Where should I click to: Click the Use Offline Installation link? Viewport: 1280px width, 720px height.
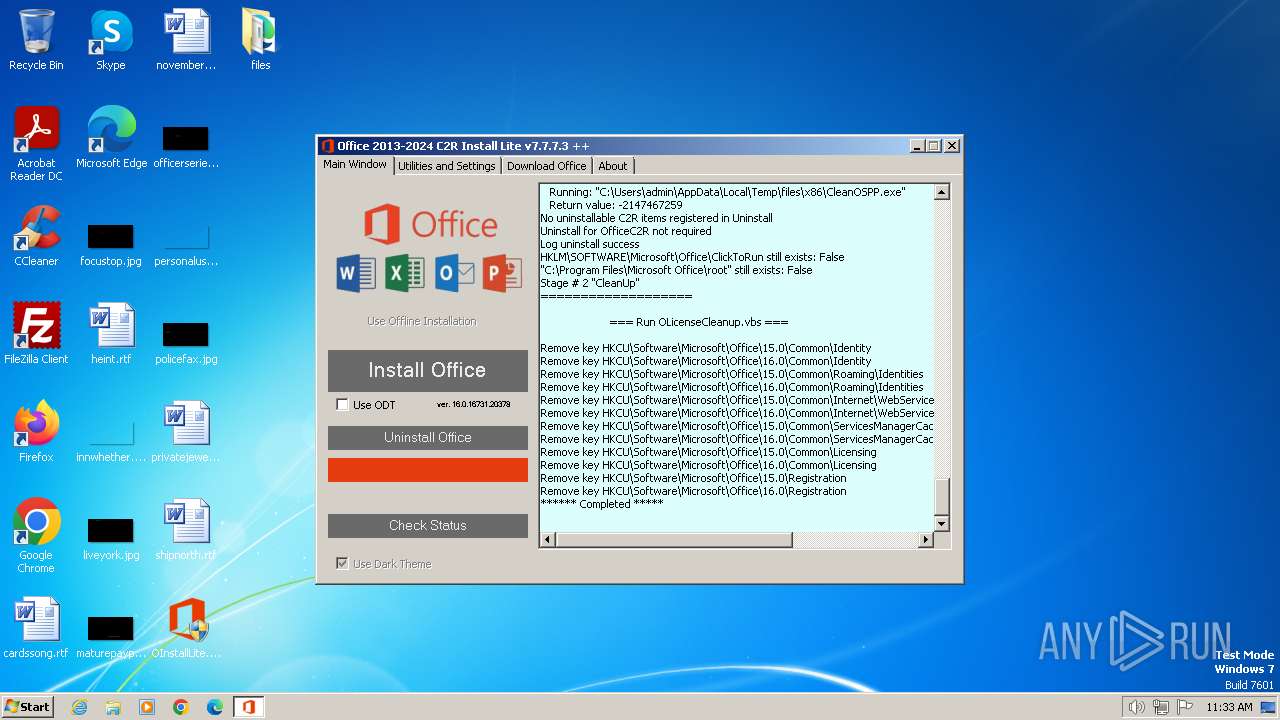click(x=422, y=321)
